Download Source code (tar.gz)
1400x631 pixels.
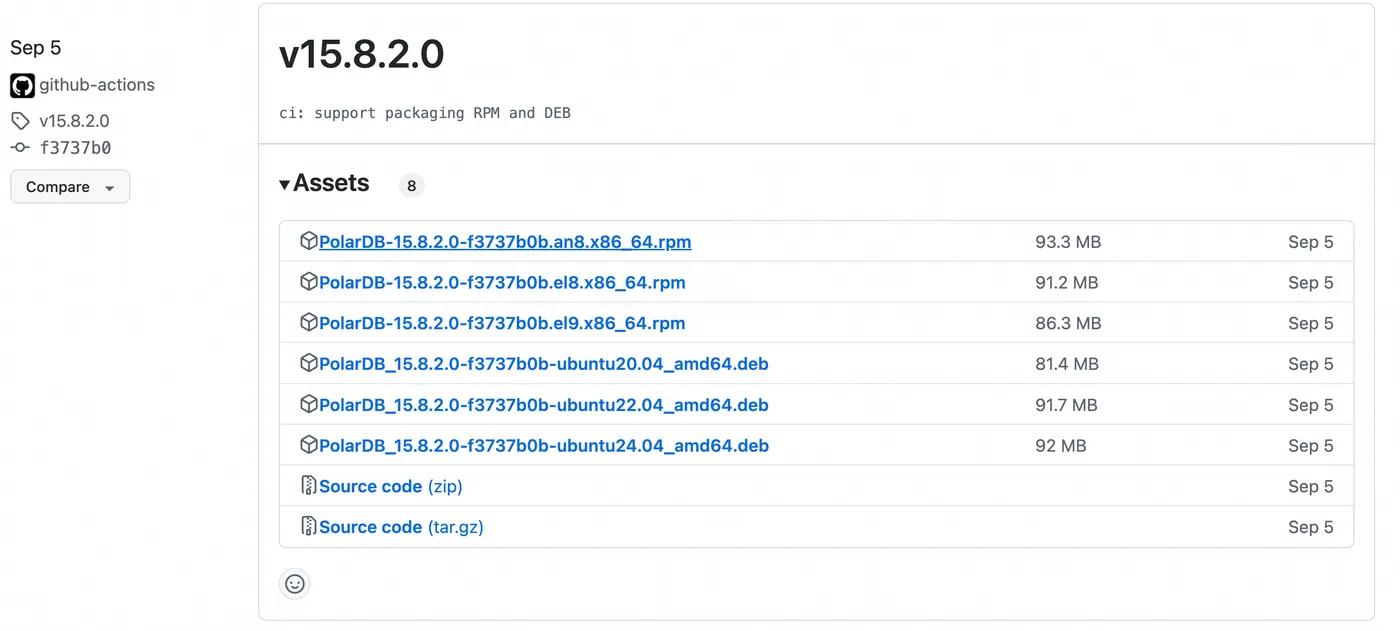[x=401, y=527]
